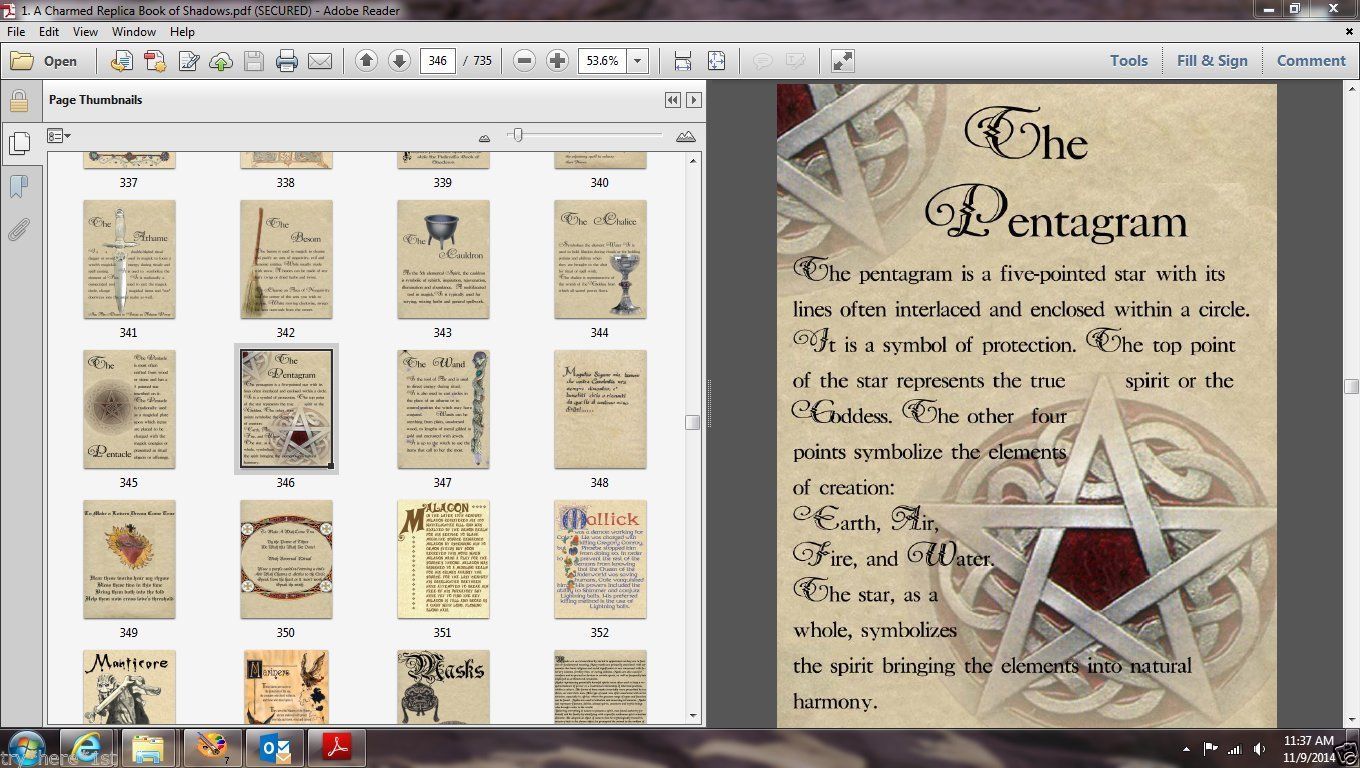
Task: Click the thumbnail size slider handle
Action: pos(517,135)
